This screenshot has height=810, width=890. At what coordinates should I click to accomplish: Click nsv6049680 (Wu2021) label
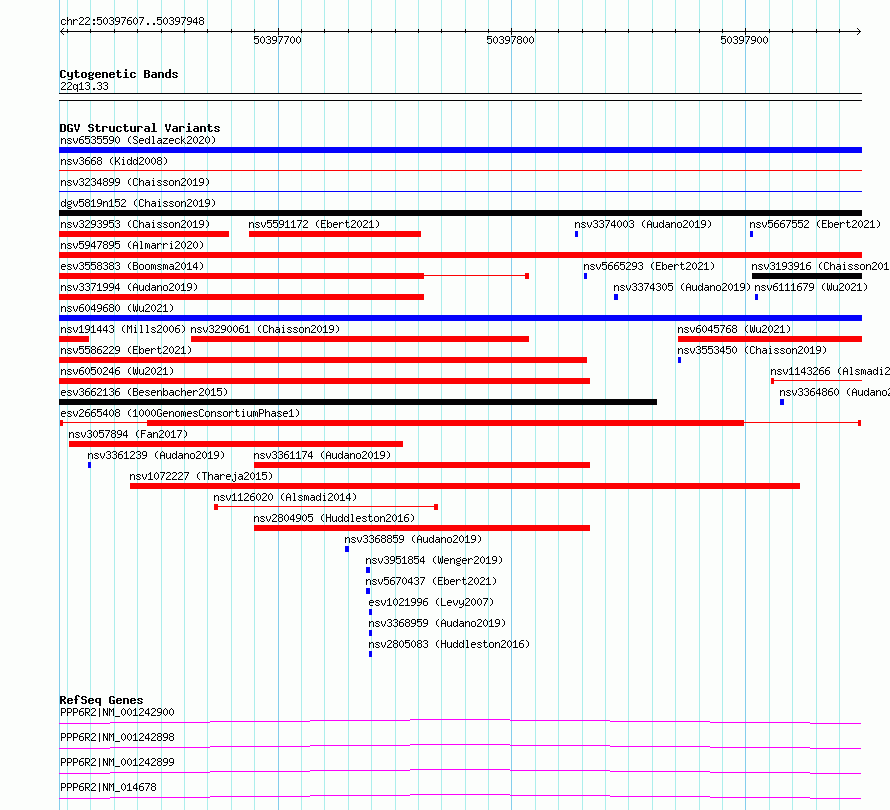[117, 308]
